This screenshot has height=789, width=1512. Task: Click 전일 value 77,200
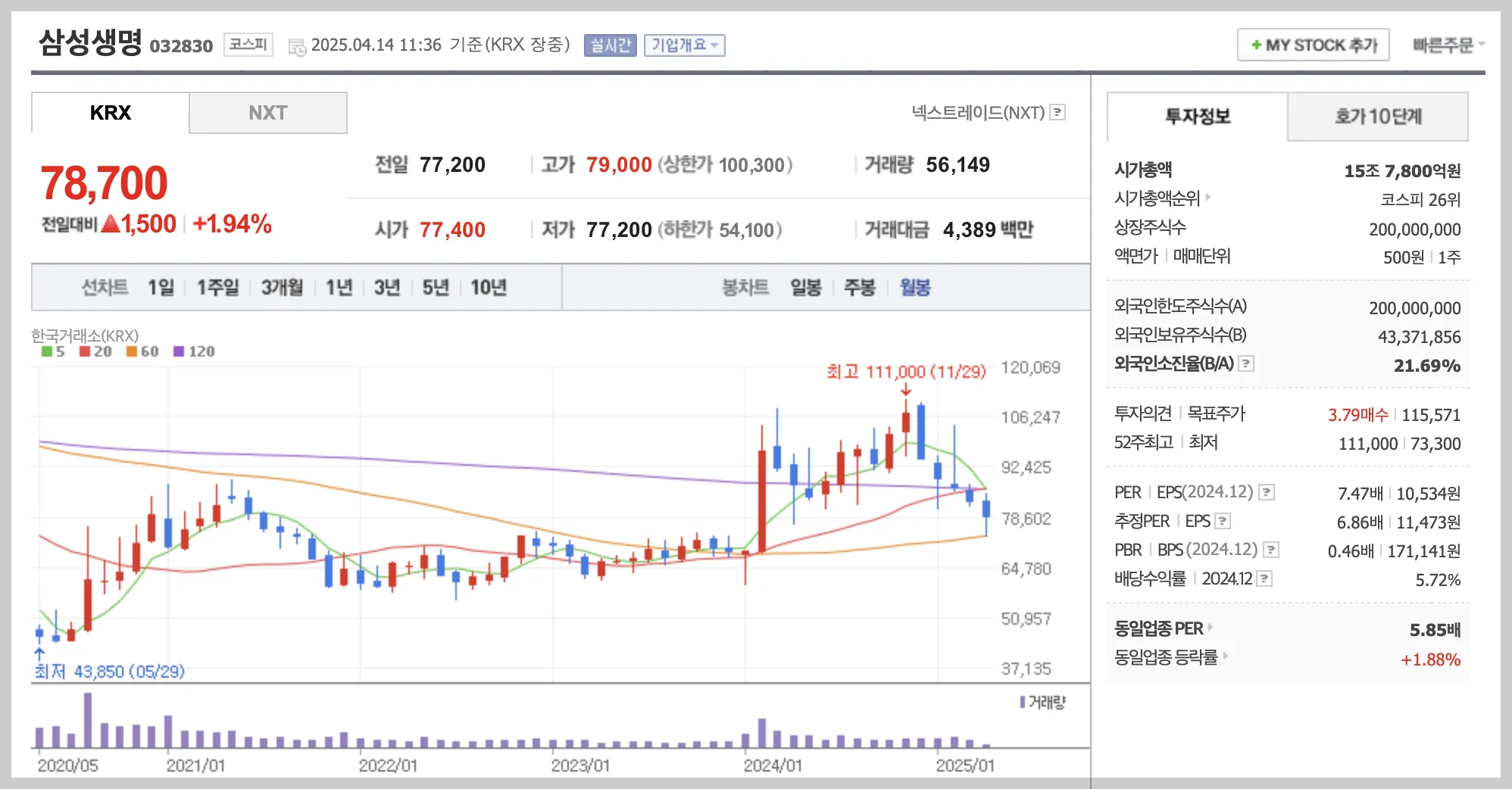coord(452,165)
